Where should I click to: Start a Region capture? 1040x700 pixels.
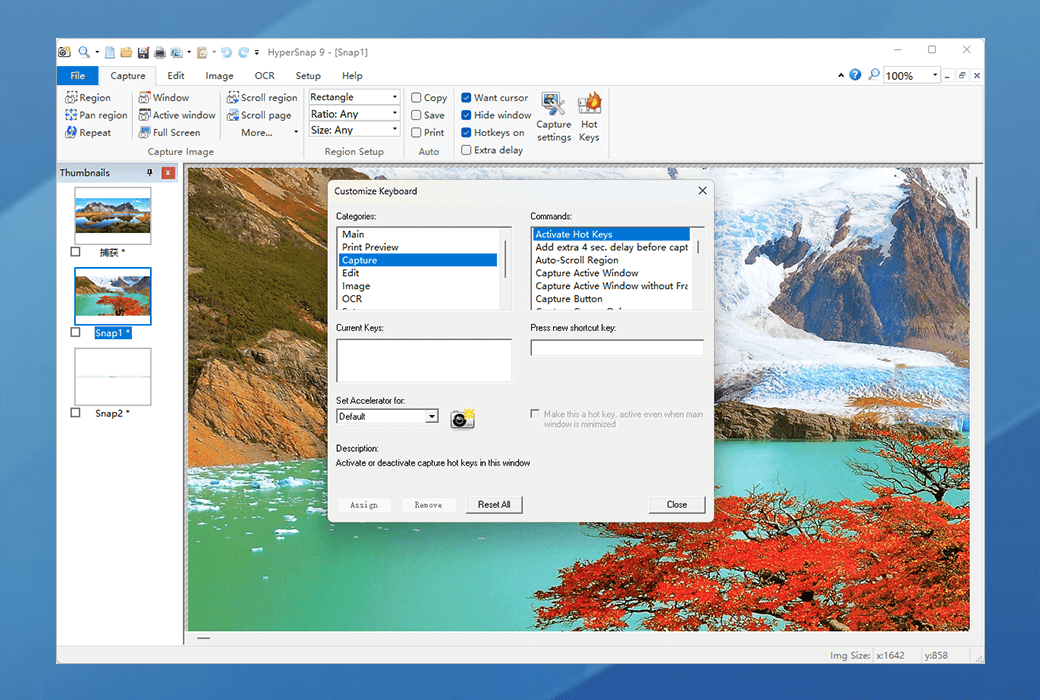click(88, 98)
